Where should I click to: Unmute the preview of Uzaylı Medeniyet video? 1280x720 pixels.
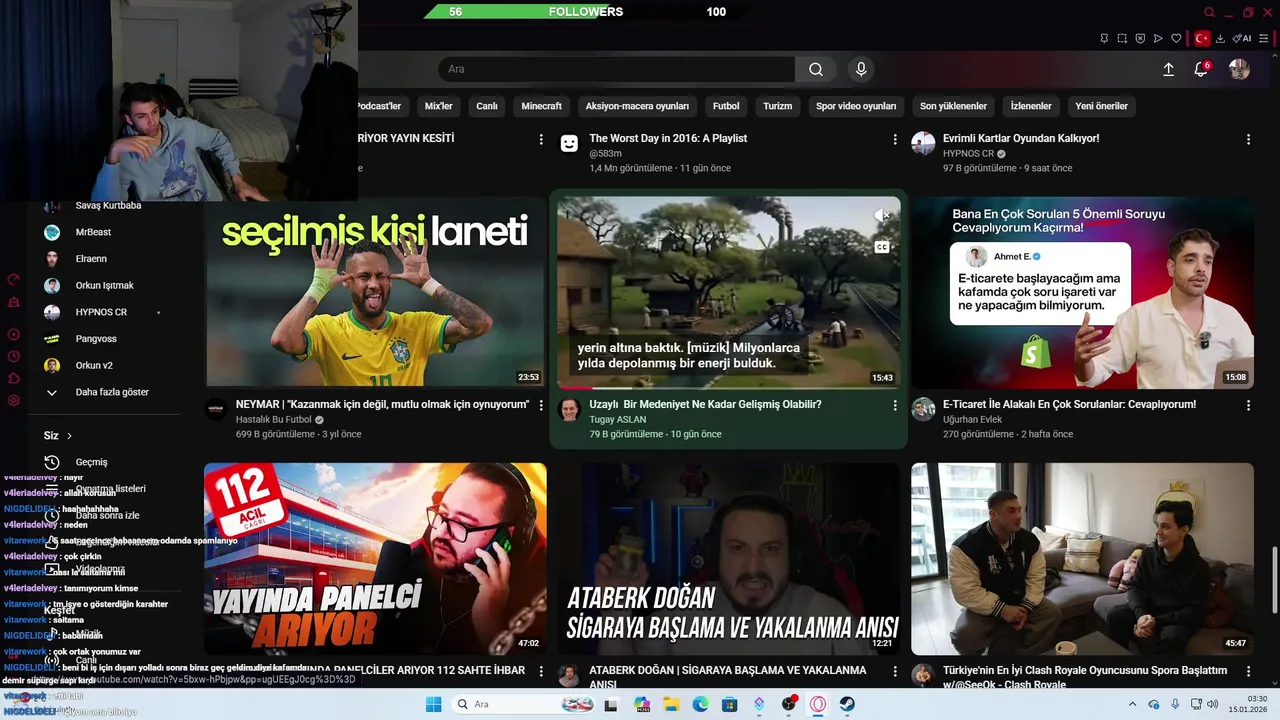pyautogui.click(x=882, y=216)
